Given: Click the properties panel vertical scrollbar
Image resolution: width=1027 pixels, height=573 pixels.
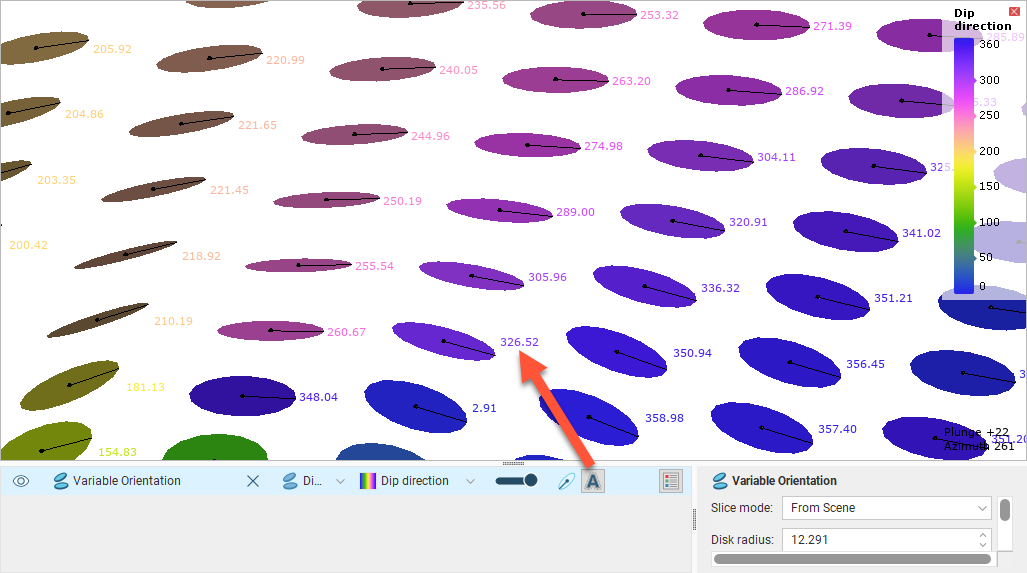Looking at the screenshot, I should coord(1005,509).
